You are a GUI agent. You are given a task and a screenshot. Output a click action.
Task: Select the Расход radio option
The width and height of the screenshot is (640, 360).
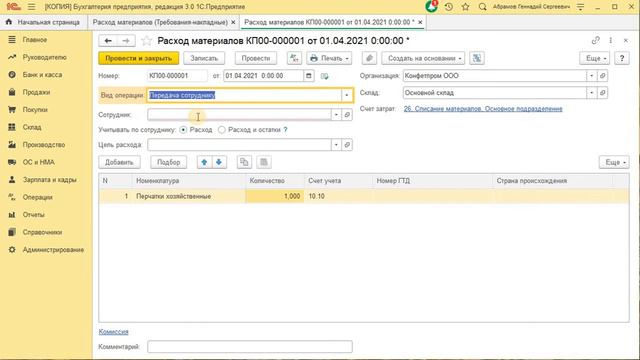(x=183, y=130)
